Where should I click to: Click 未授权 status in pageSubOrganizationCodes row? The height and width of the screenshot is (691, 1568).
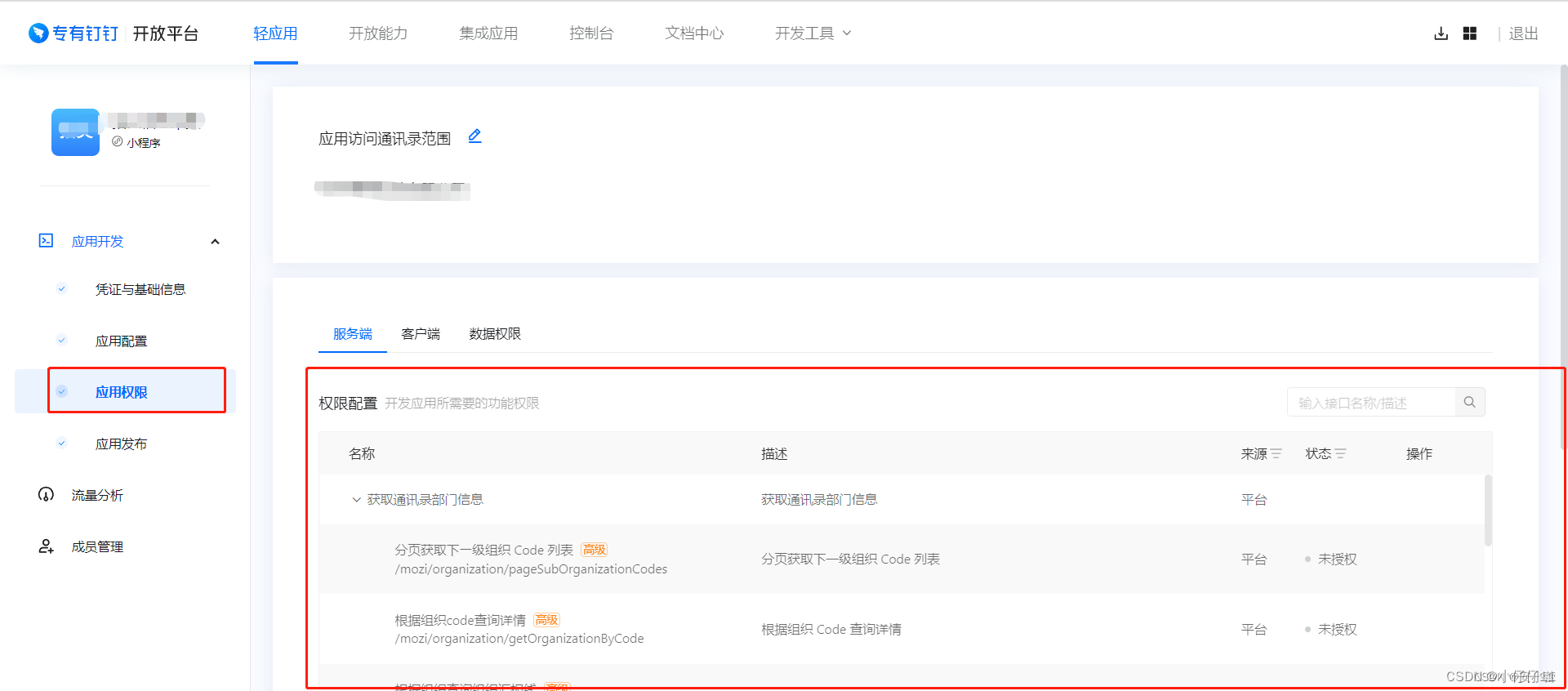(1337, 559)
